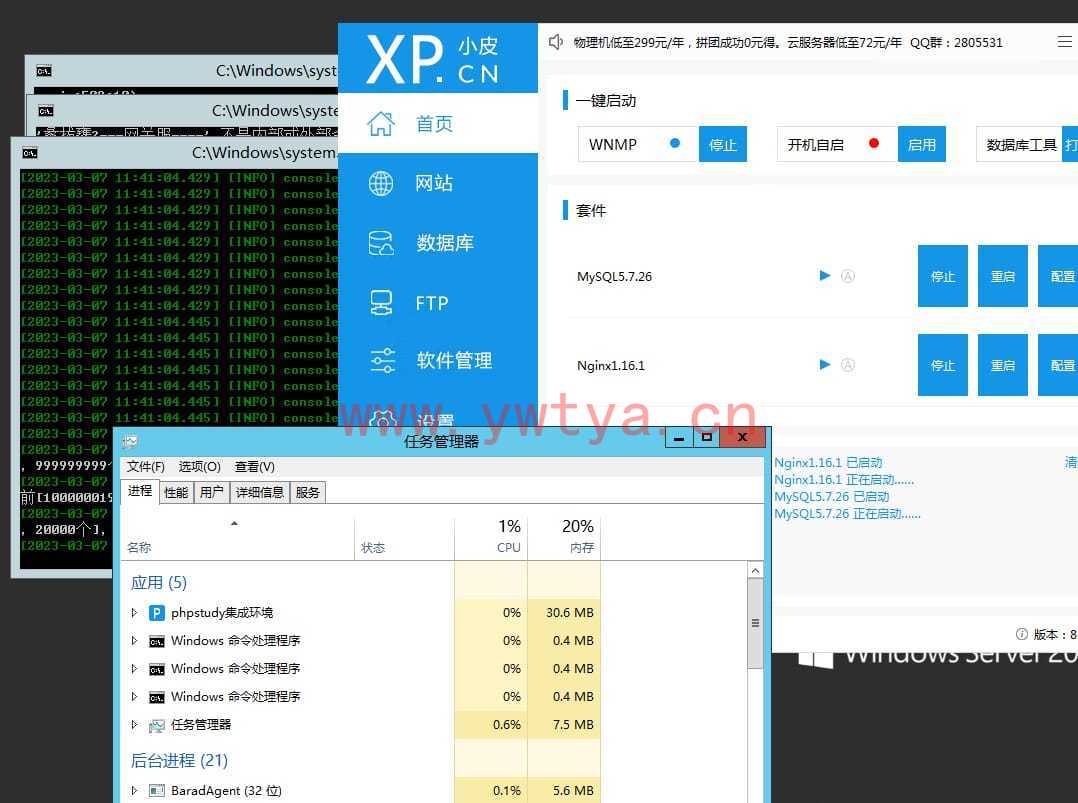Select the 进程 tab
The width and height of the screenshot is (1078, 803).
[140, 491]
